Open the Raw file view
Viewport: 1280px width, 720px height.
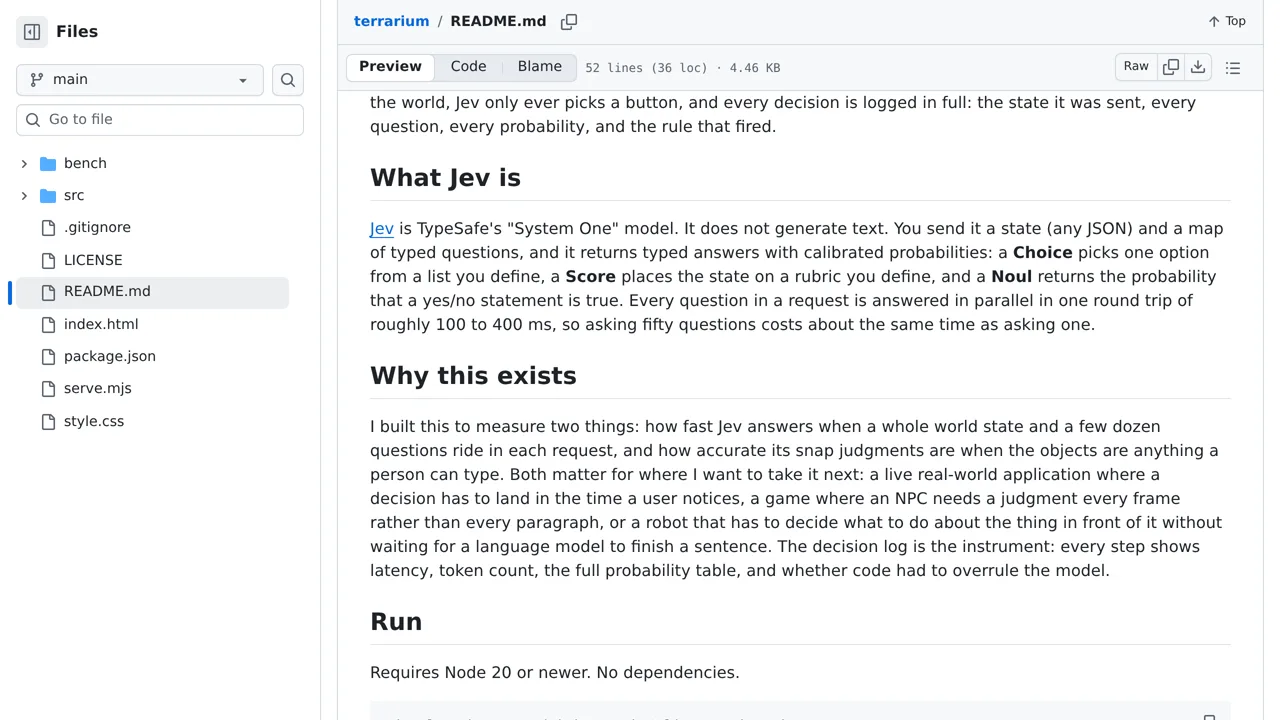tap(1136, 67)
